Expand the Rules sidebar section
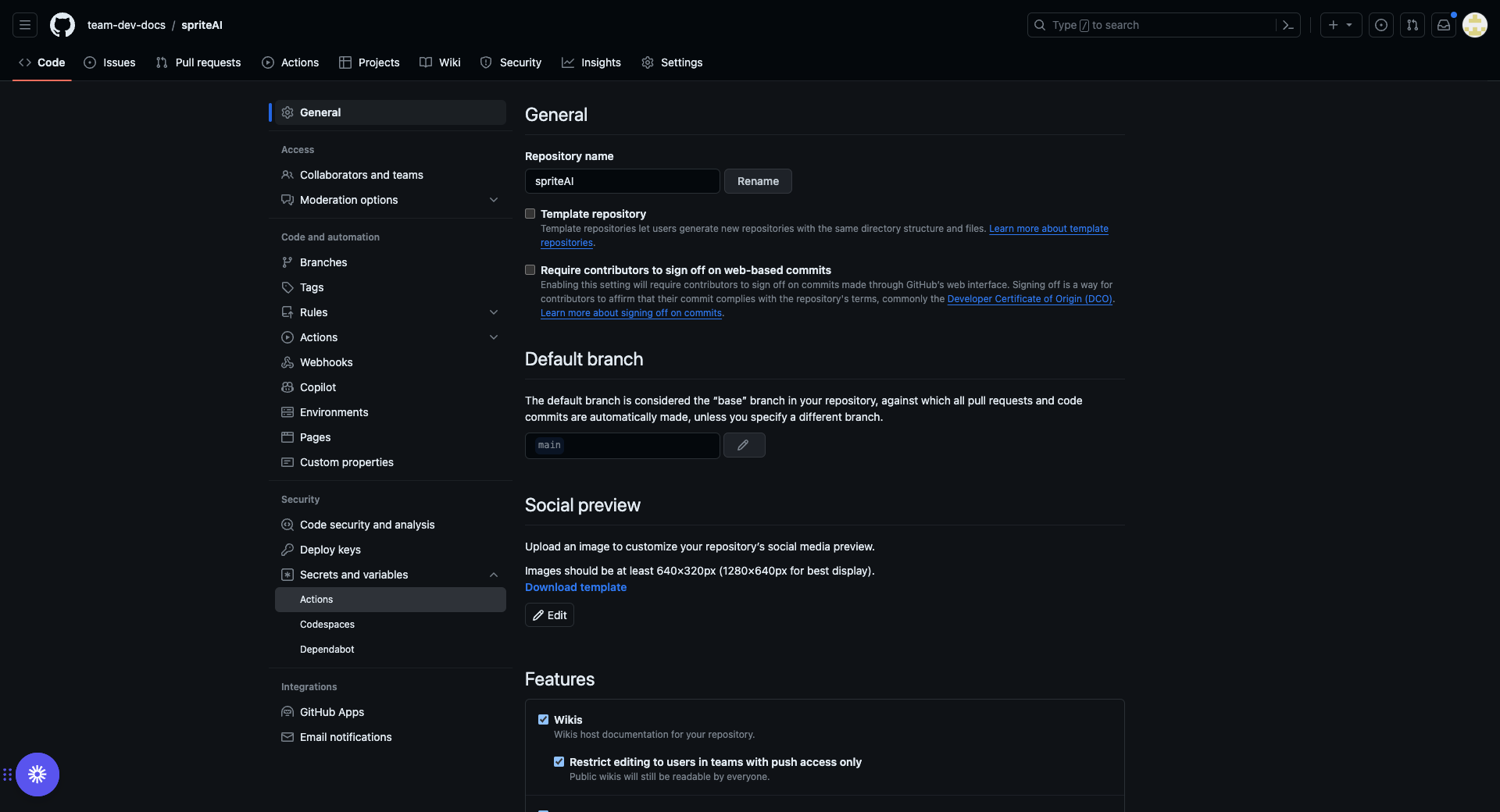 tap(494, 312)
